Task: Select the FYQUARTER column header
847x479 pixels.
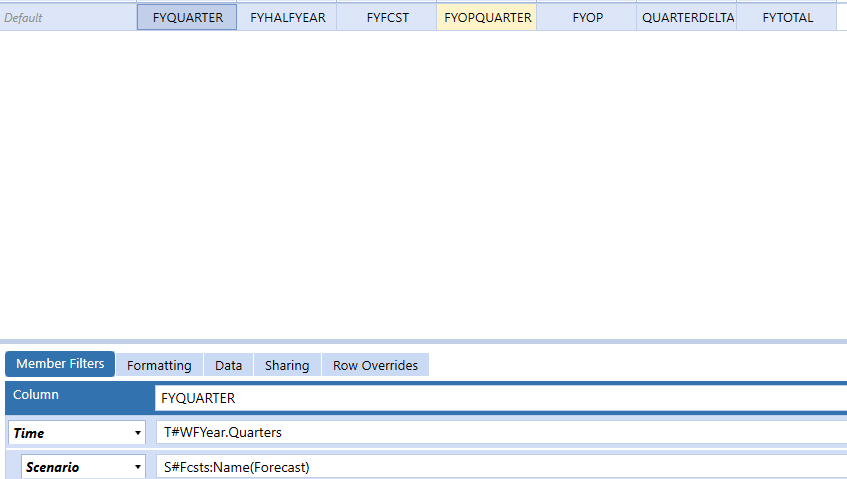Action: tap(187, 18)
